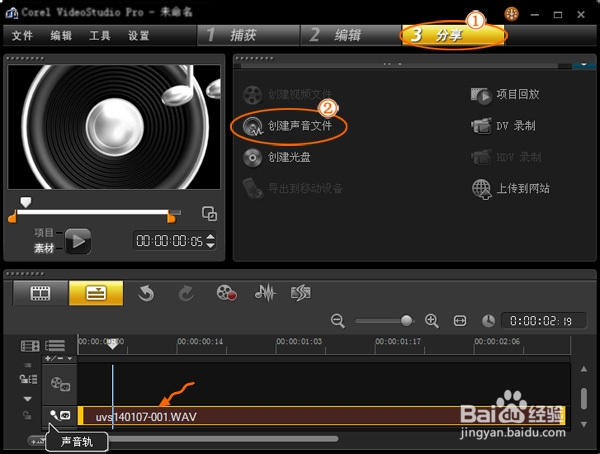600x454 pixels.
Task: Switch to storyboard view
Action: click(x=40, y=293)
